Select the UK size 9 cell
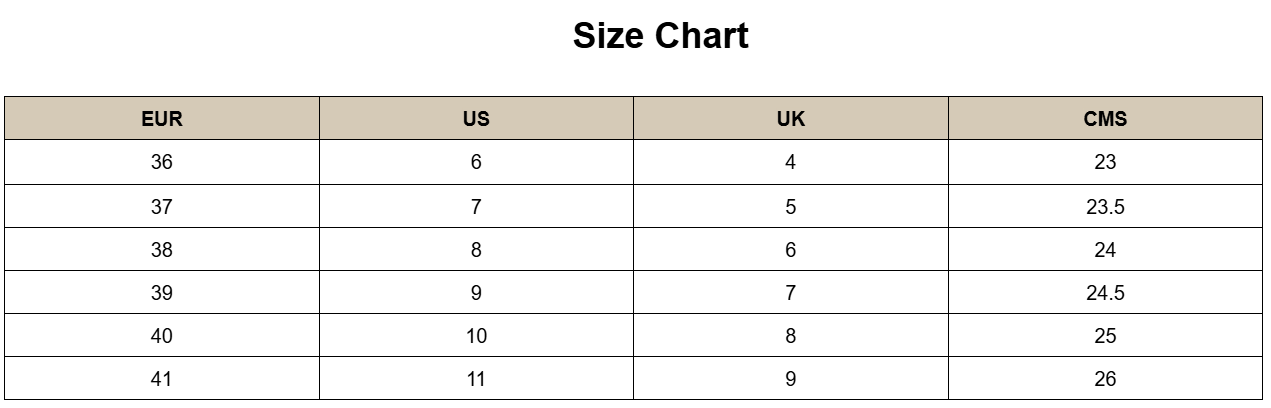This screenshot has width=1271, height=408. pyautogui.click(x=790, y=379)
